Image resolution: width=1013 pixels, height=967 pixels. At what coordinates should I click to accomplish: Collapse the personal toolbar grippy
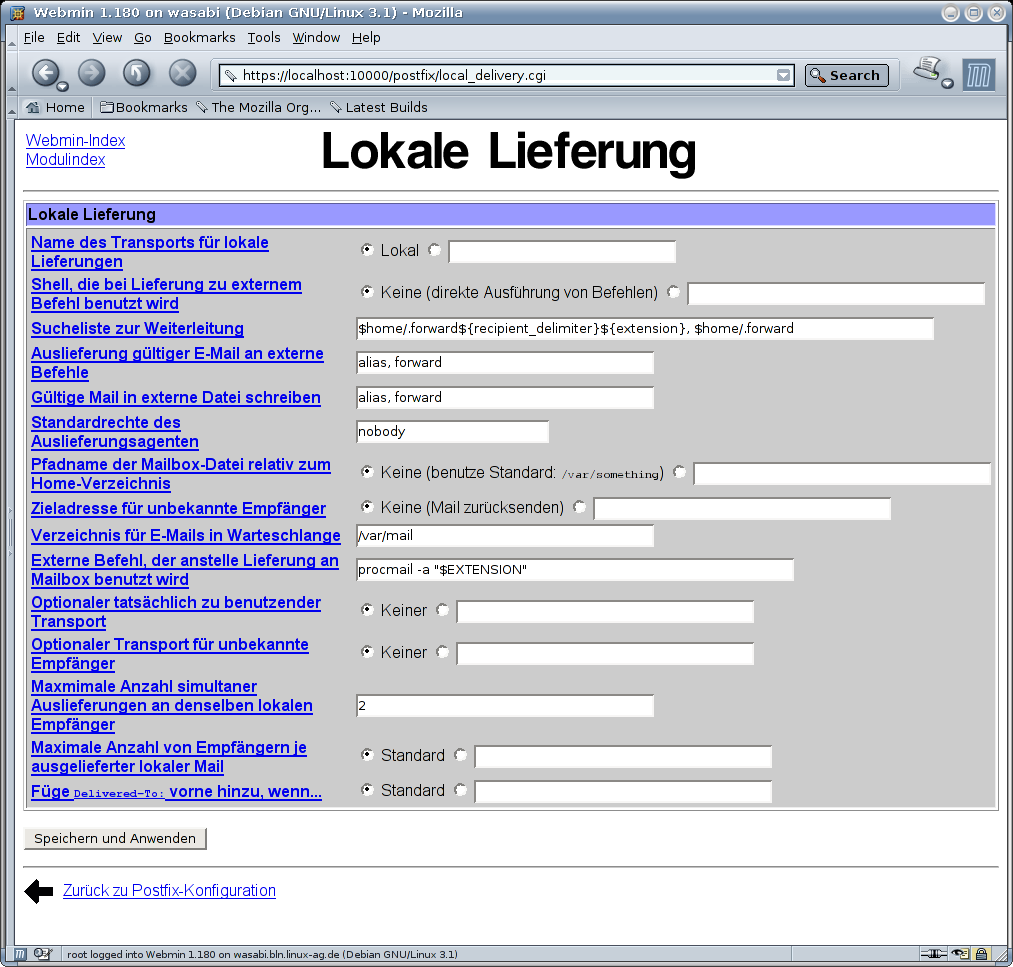11,107
